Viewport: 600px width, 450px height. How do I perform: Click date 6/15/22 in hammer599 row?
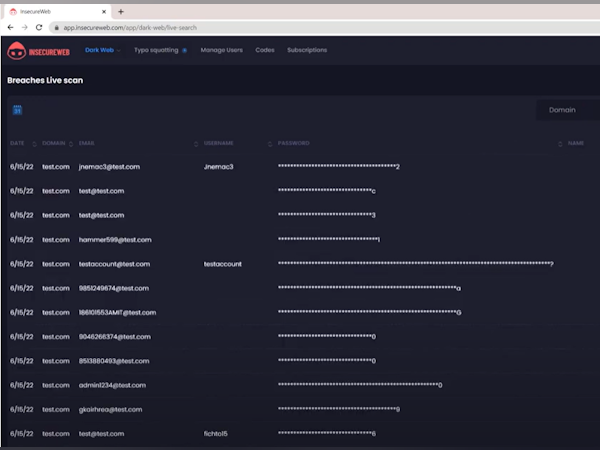tap(22, 240)
